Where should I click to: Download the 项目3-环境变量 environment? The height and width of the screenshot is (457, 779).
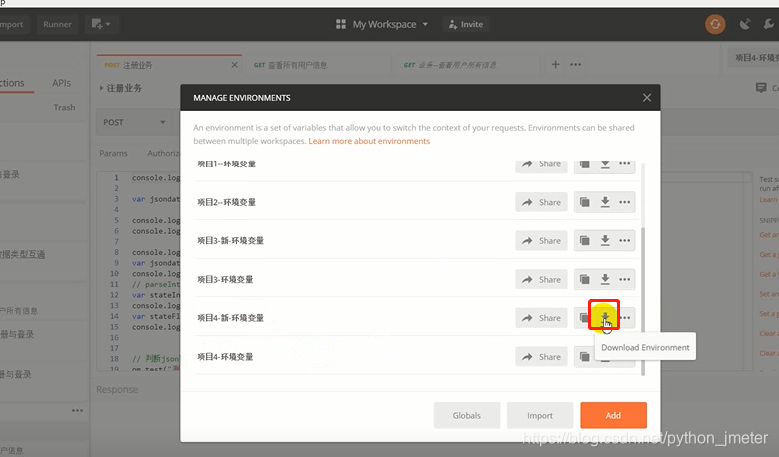pyautogui.click(x=605, y=279)
